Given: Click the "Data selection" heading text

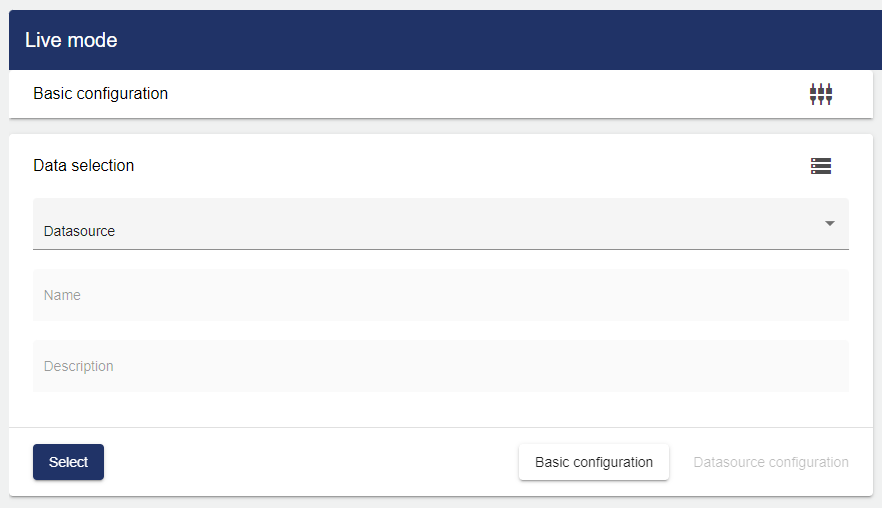Looking at the screenshot, I should click(x=84, y=166).
